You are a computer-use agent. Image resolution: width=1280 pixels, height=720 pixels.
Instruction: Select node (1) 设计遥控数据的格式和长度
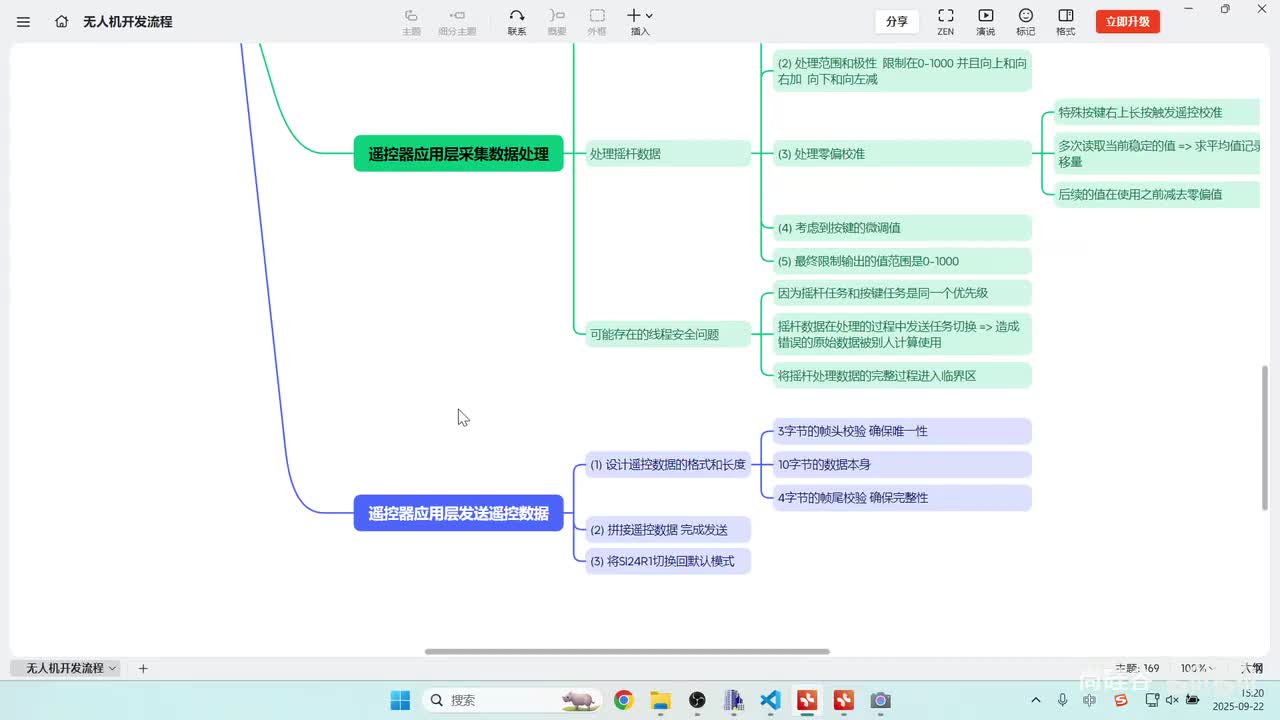point(668,464)
